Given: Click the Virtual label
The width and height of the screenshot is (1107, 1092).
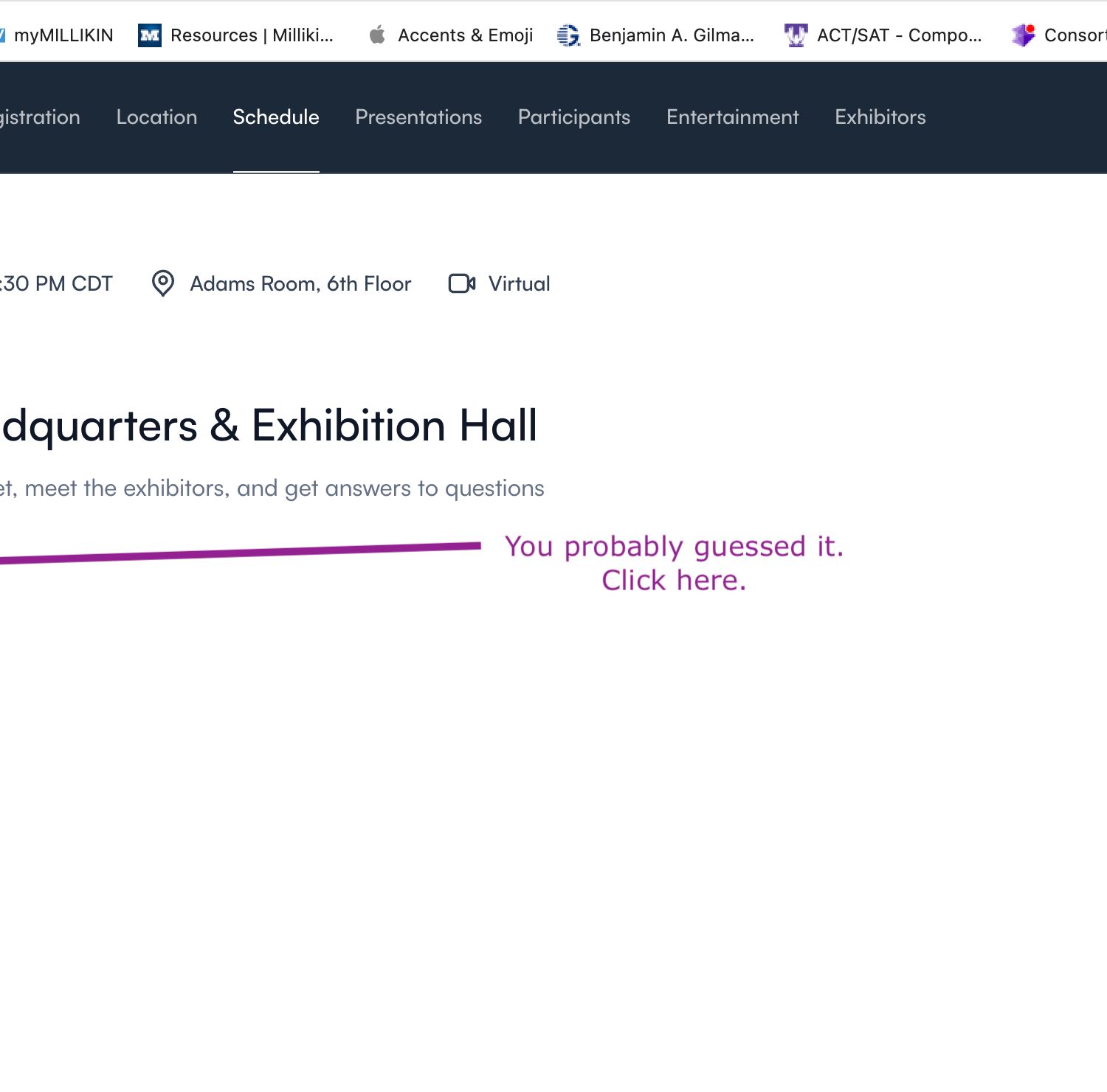Looking at the screenshot, I should [519, 284].
